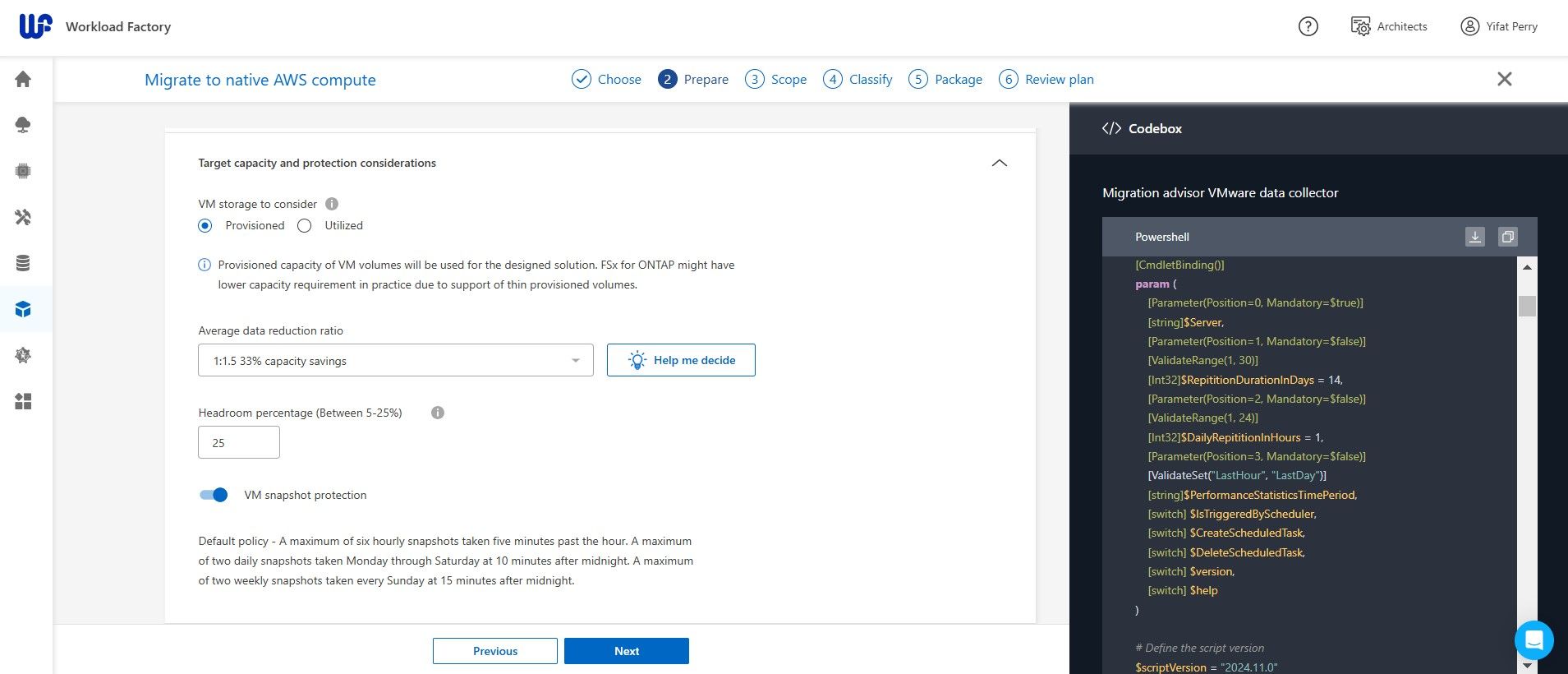Click the Migrate to native AWS compute title
The width and height of the screenshot is (1568, 674).
(x=260, y=80)
